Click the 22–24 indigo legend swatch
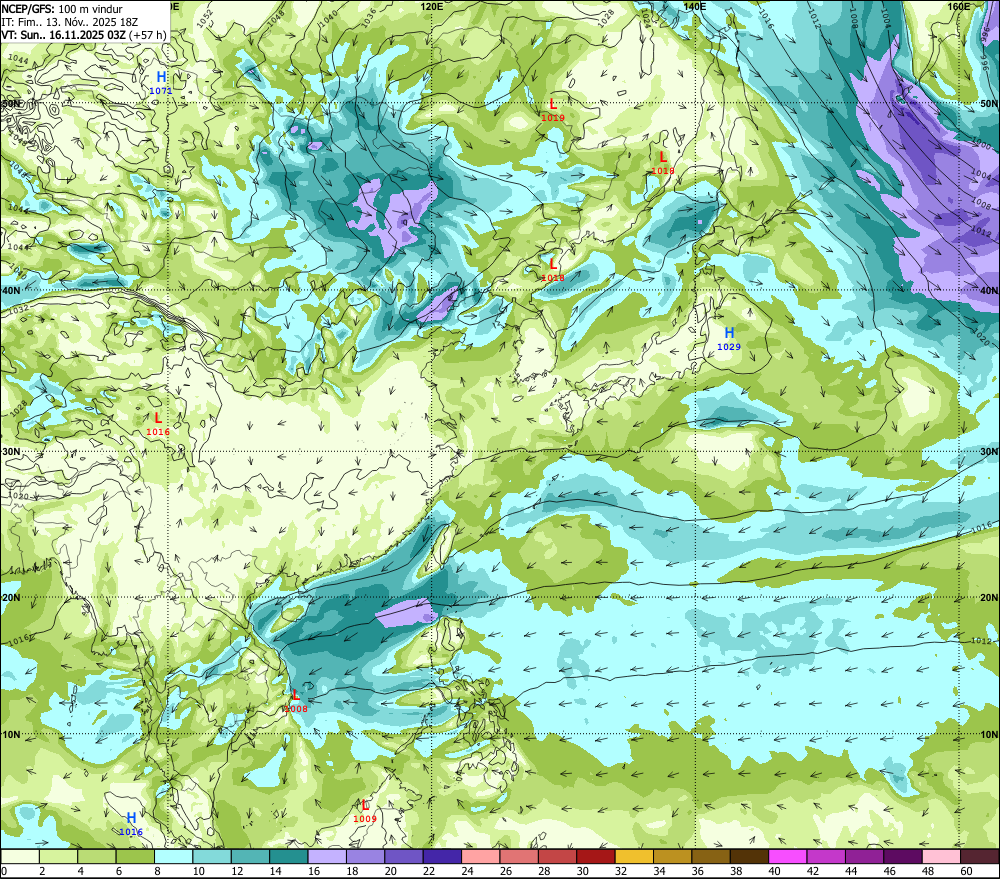The width and height of the screenshot is (1000, 879). pos(443,857)
